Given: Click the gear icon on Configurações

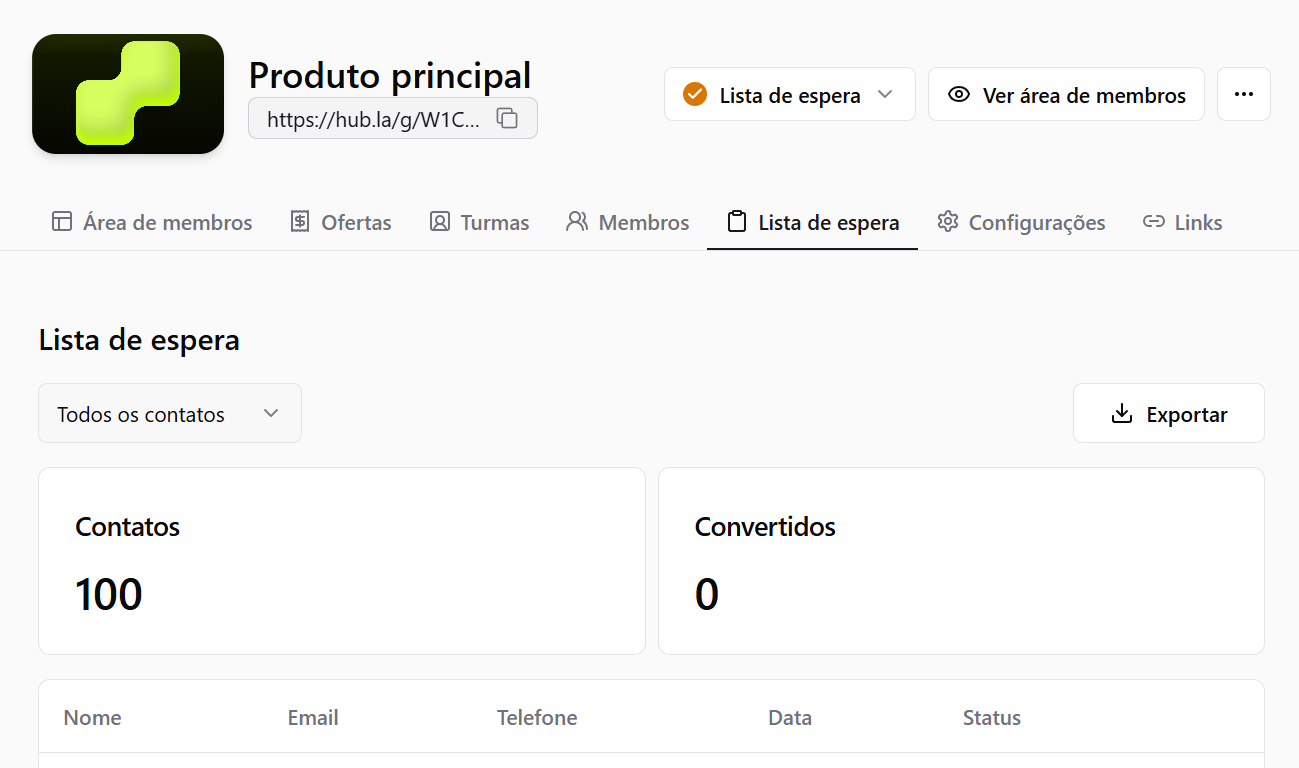Looking at the screenshot, I should click(x=948, y=222).
